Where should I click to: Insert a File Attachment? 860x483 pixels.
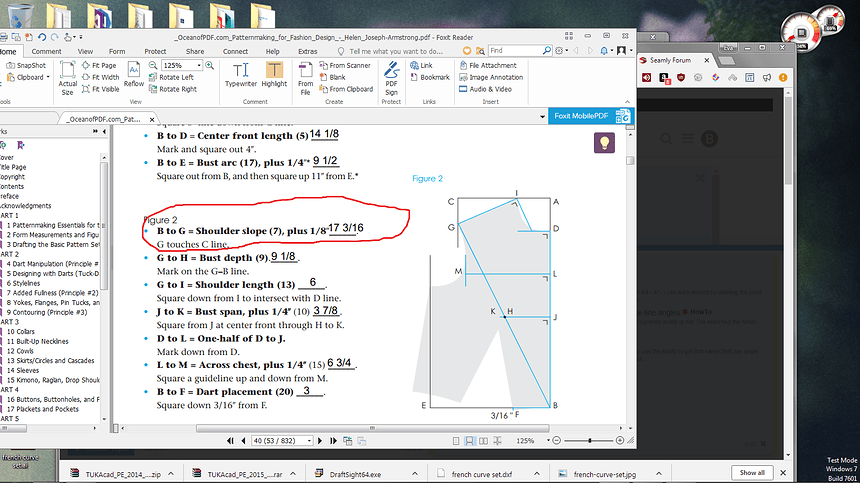tap(488, 65)
